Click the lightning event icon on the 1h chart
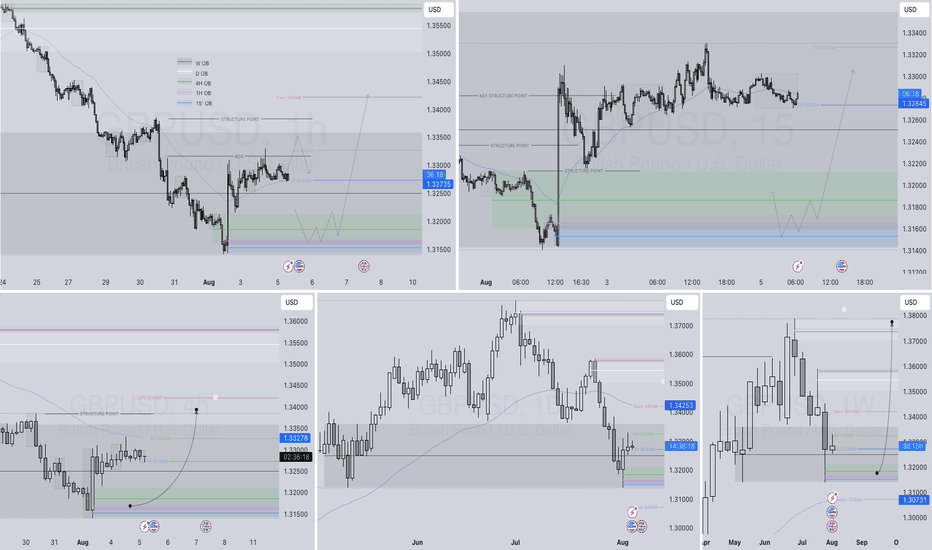The height and width of the screenshot is (550, 932). coord(288,266)
